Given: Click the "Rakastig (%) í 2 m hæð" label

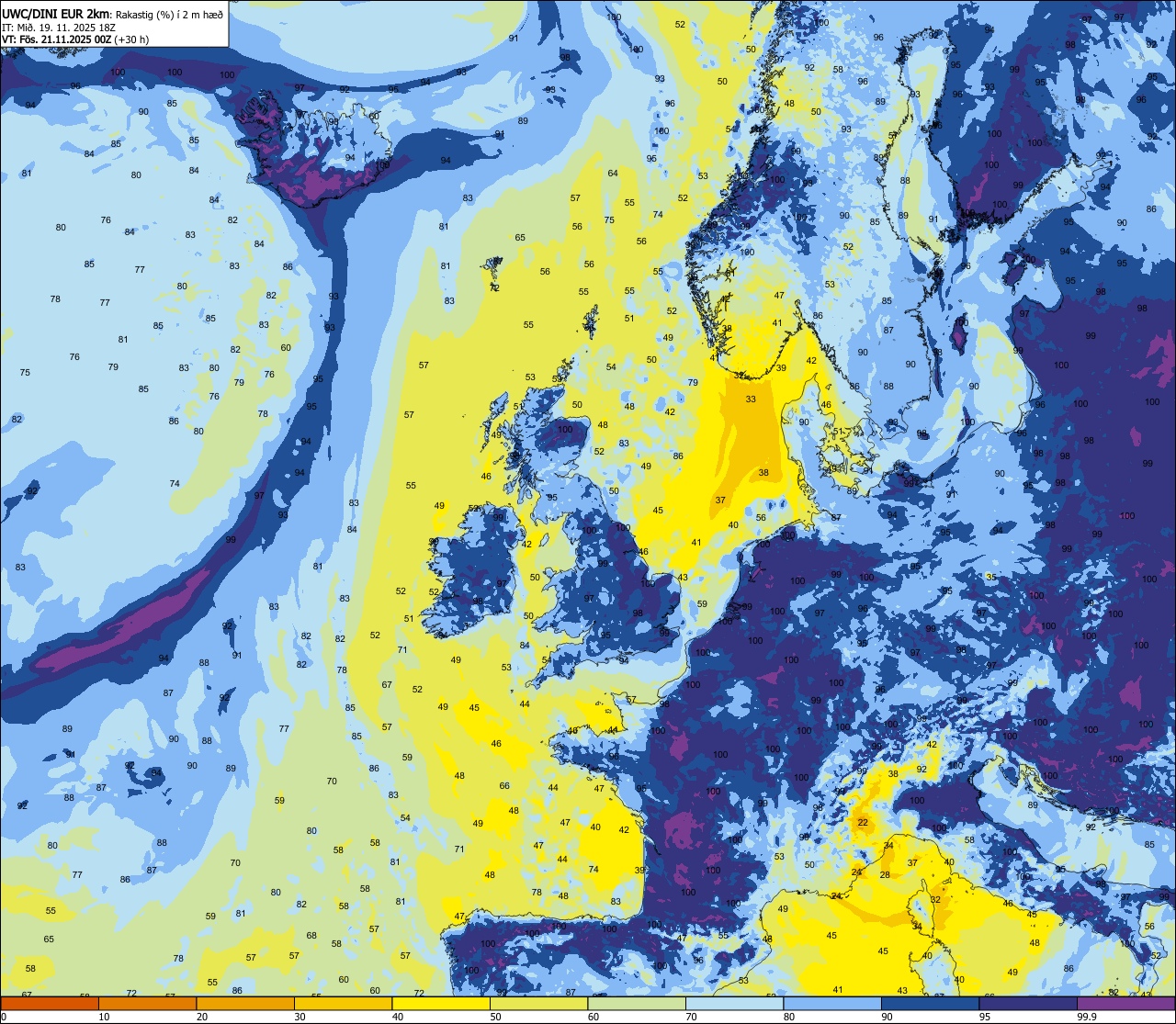Looking at the screenshot, I should [169, 14].
